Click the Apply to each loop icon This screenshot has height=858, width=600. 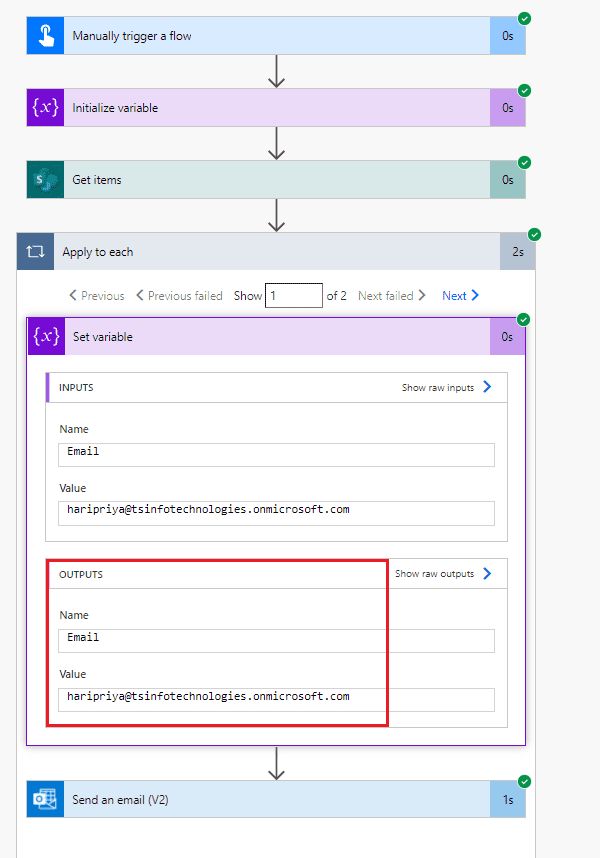35,251
